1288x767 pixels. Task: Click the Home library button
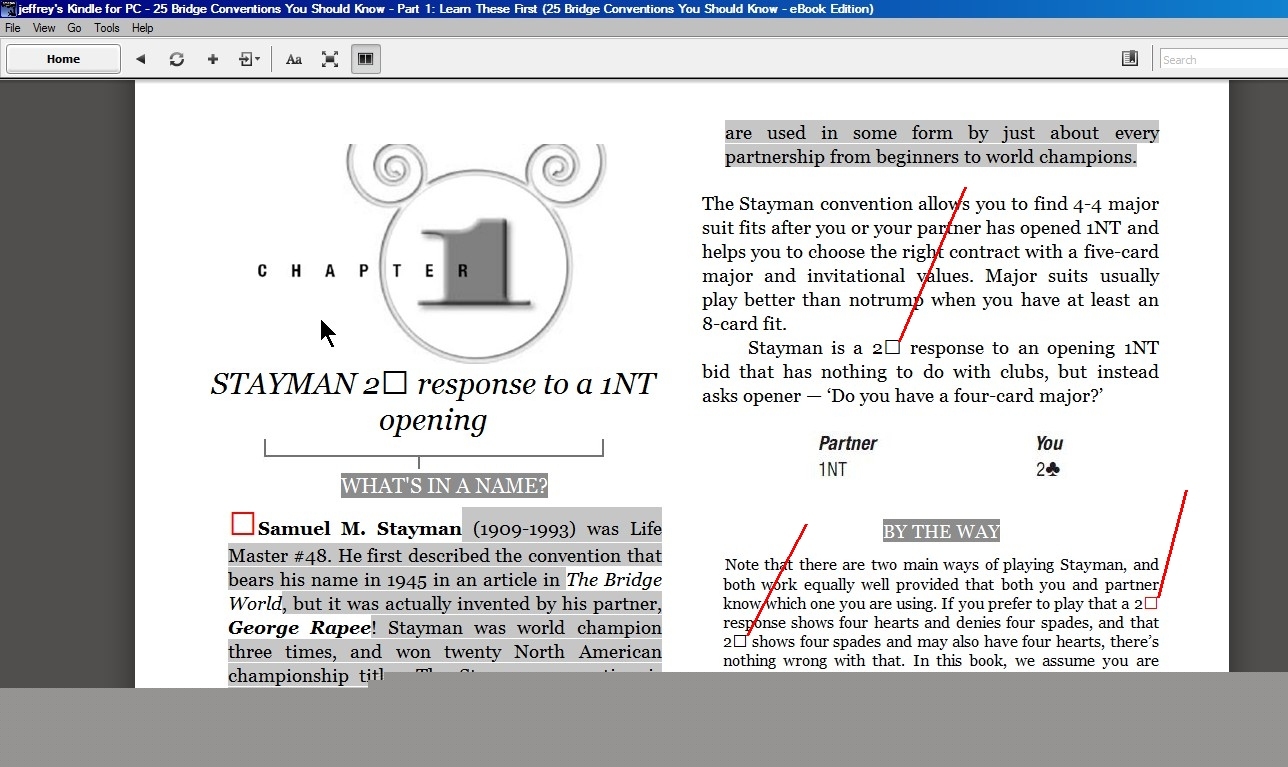pos(63,59)
